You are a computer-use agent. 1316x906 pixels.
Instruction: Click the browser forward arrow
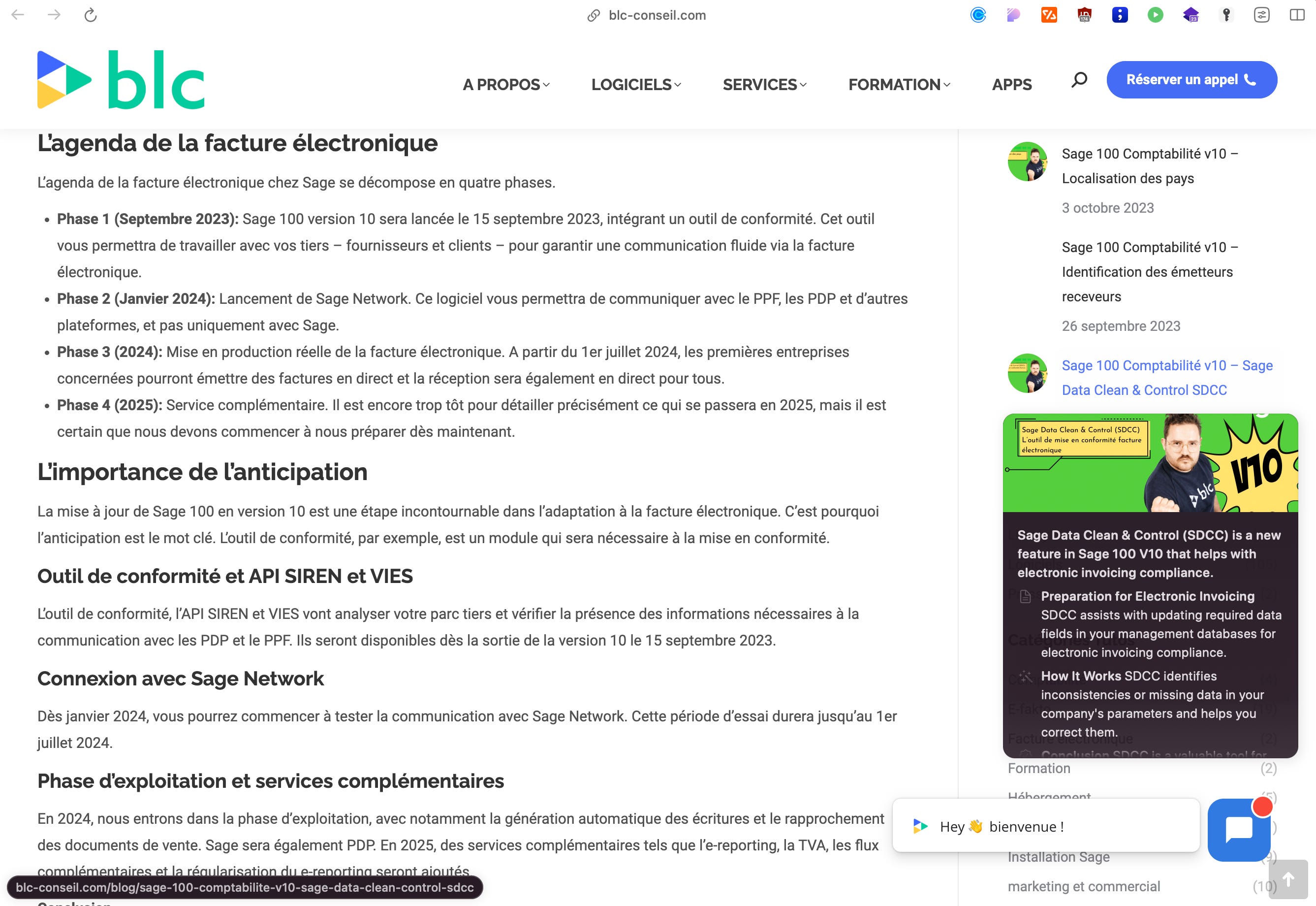(54, 15)
